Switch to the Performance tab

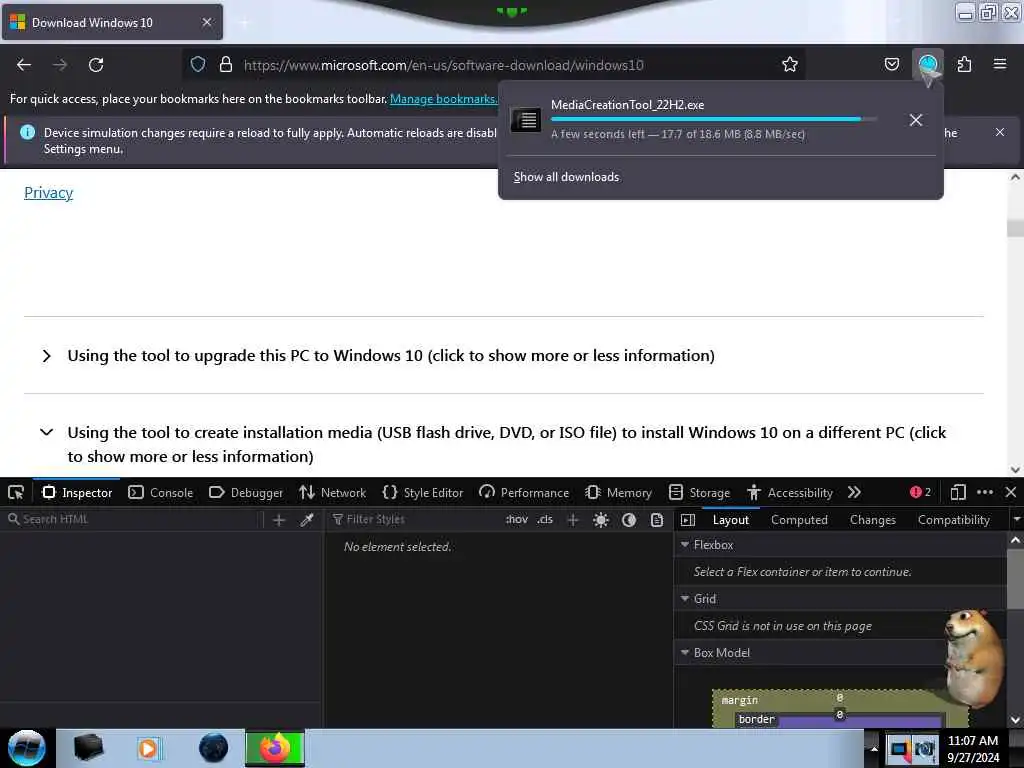[524, 492]
